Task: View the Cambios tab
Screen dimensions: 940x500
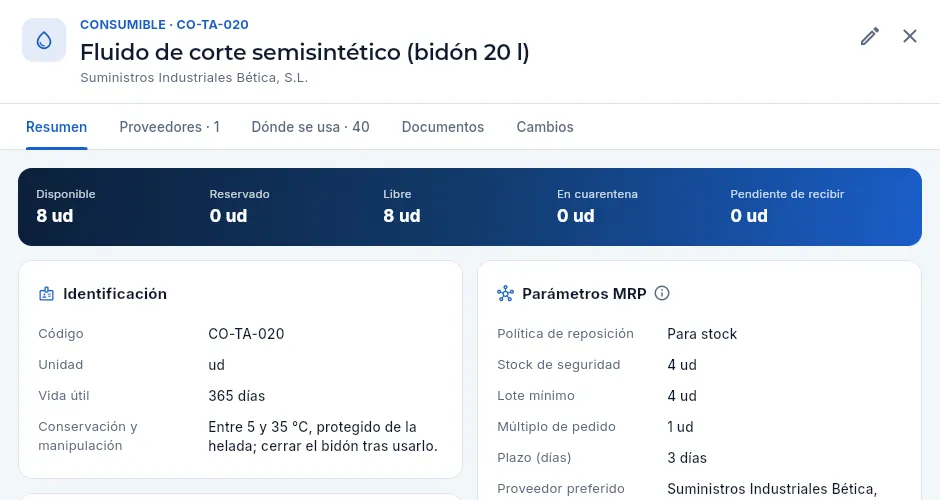Action: pos(545,127)
